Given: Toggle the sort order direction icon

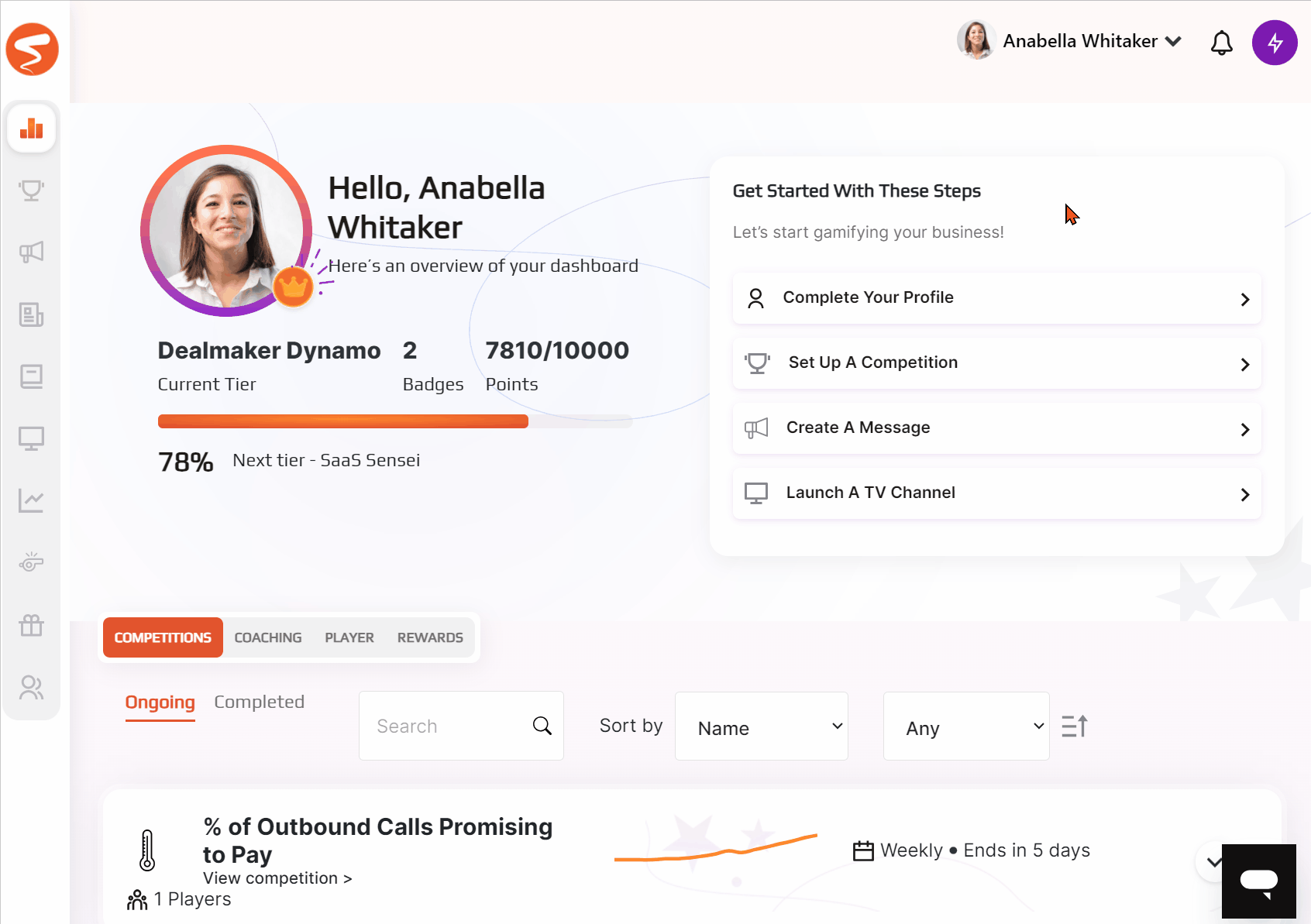Looking at the screenshot, I should 1075,726.
